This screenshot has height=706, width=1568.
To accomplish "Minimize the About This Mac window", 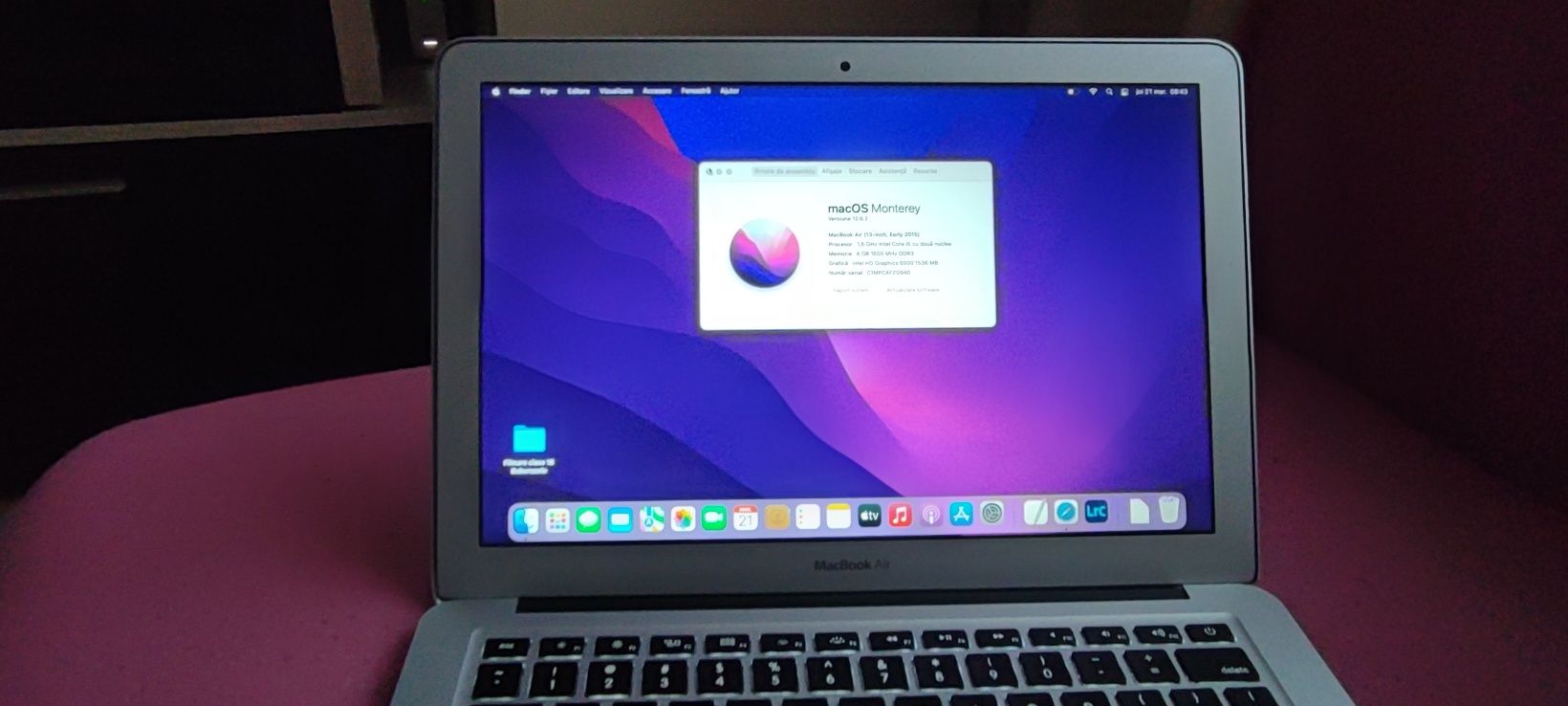I will coord(719,172).
